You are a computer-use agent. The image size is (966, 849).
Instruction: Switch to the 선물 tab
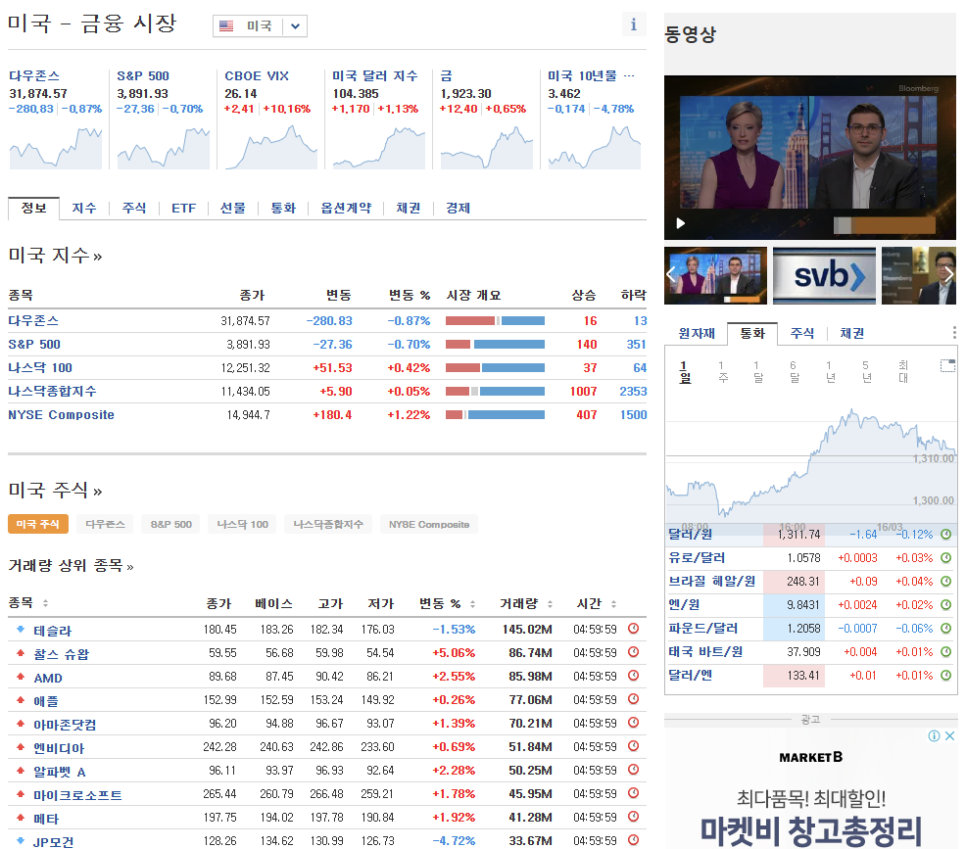(x=233, y=208)
